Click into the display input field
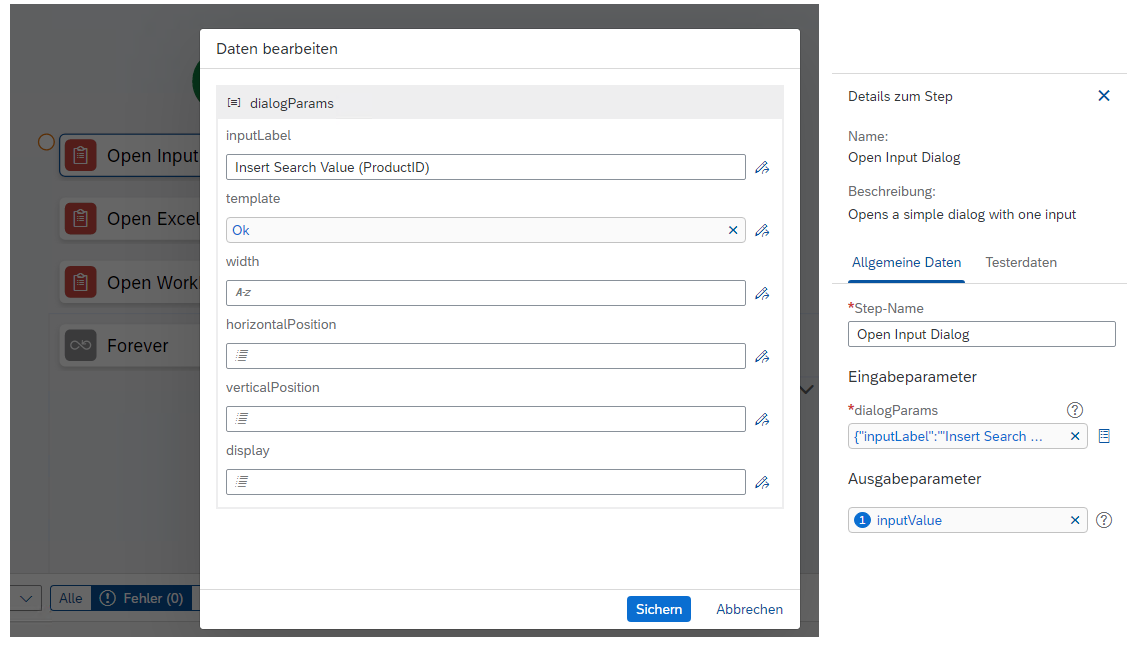 point(486,482)
